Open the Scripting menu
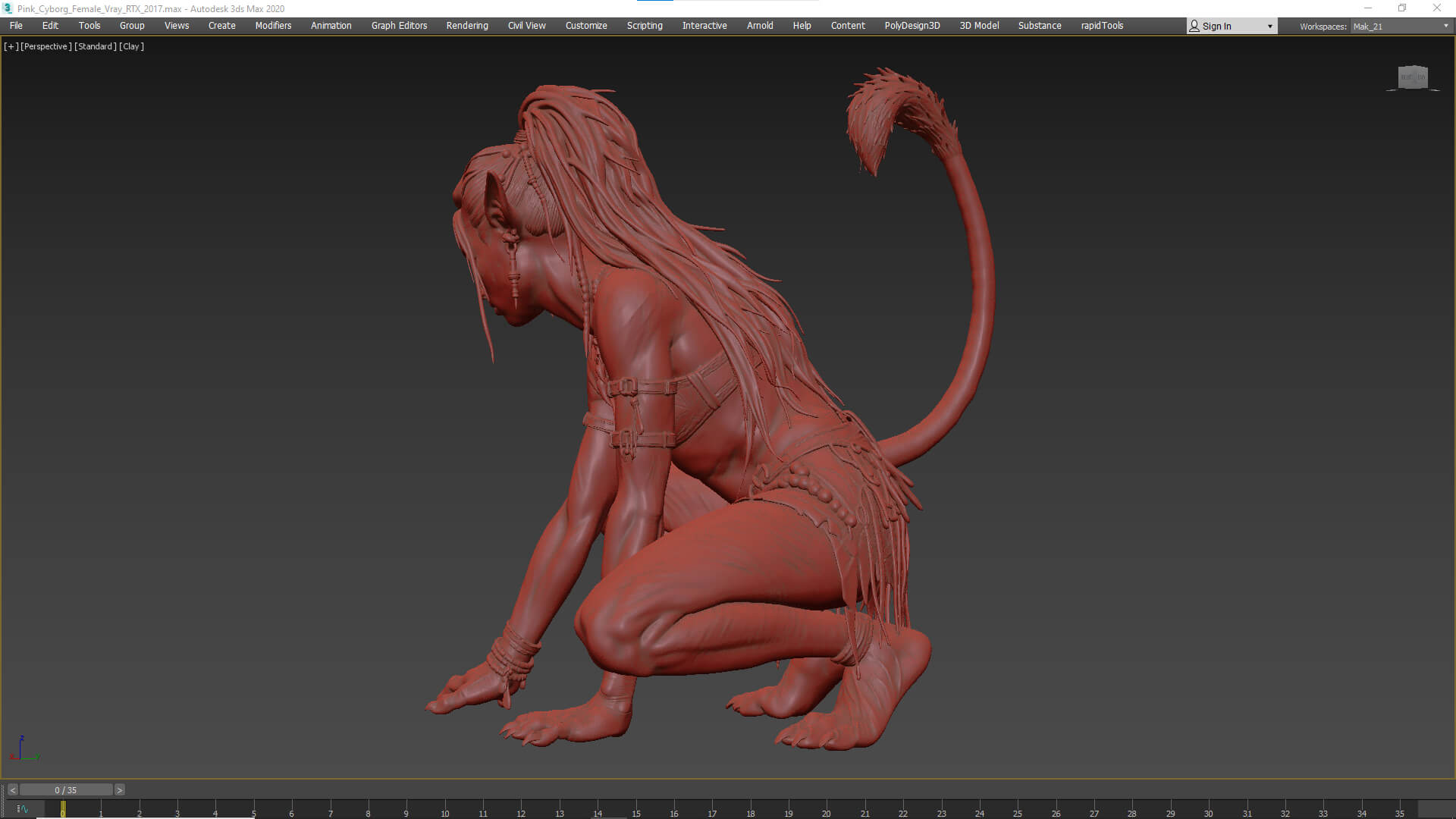The height and width of the screenshot is (819, 1456). (645, 26)
